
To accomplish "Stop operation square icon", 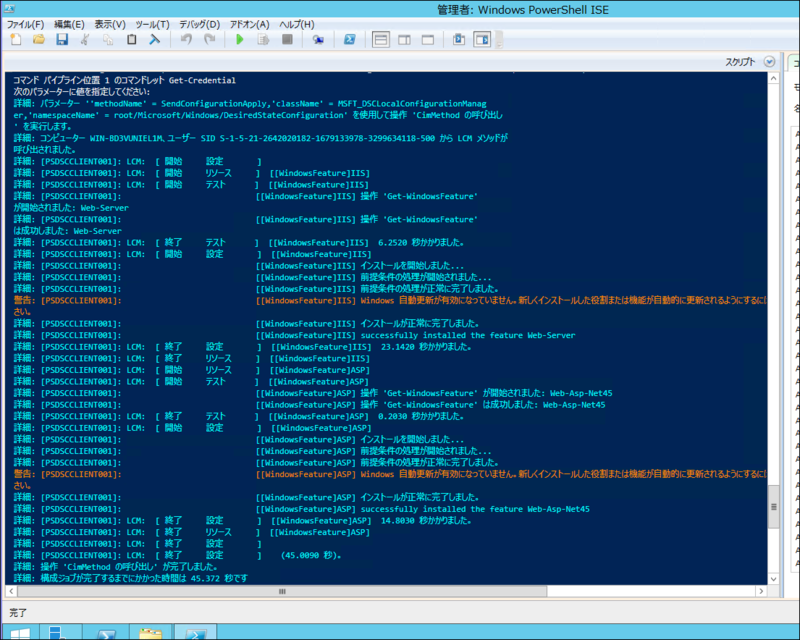I will (x=287, y=40).
